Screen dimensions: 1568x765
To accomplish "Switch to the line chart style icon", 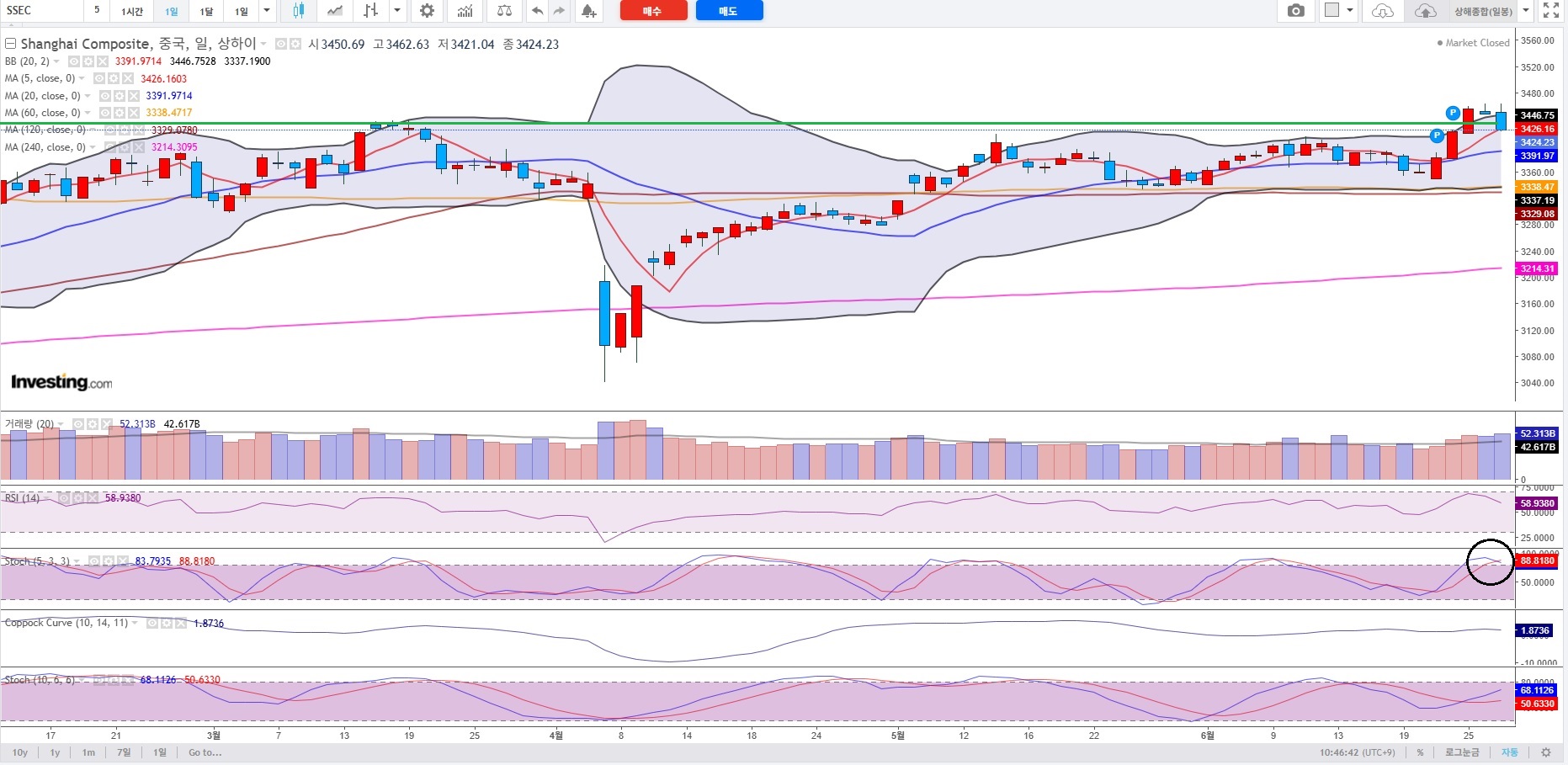I will 335,11.
